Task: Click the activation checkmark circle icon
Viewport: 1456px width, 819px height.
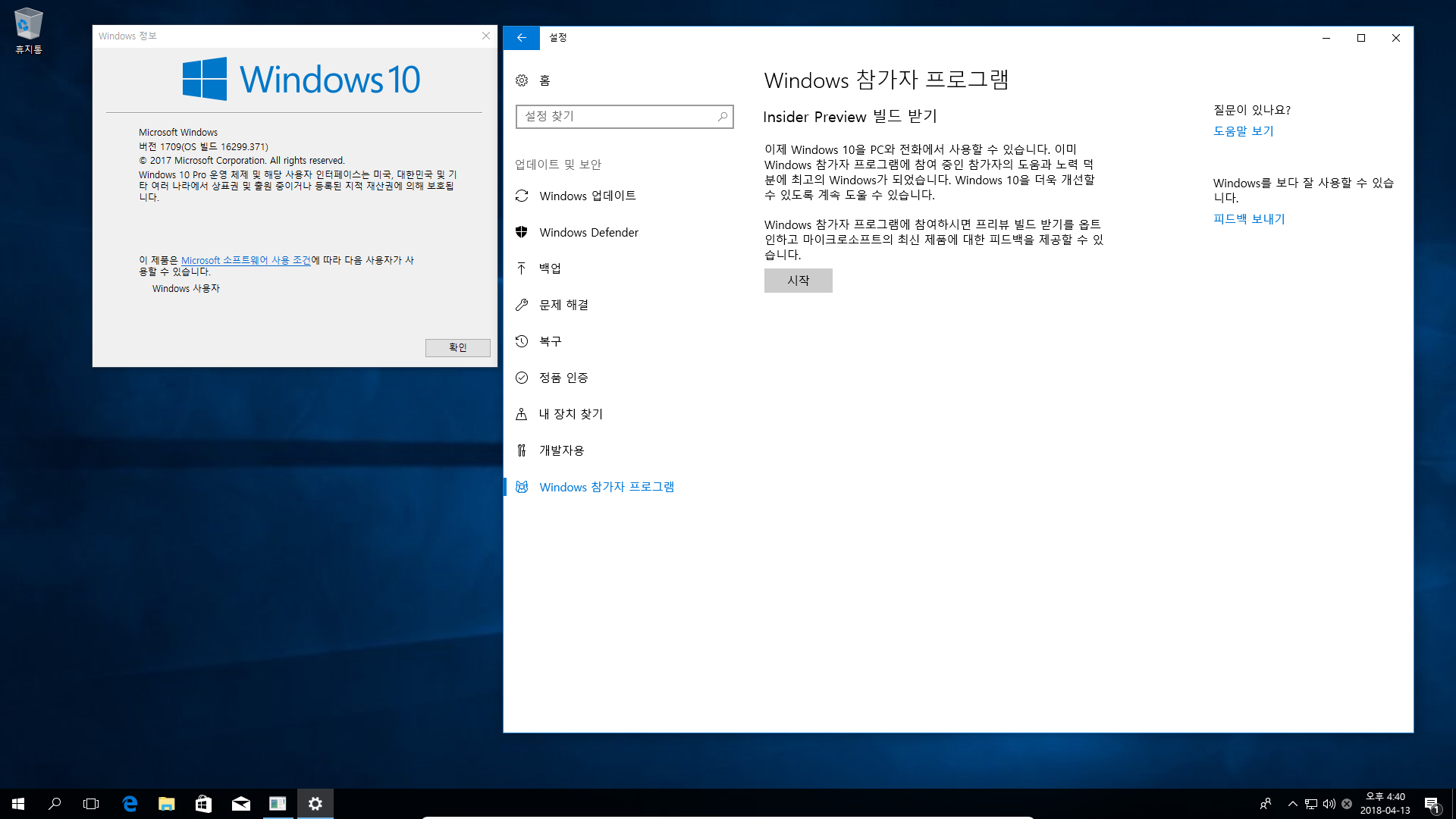Action: (522, 378)
